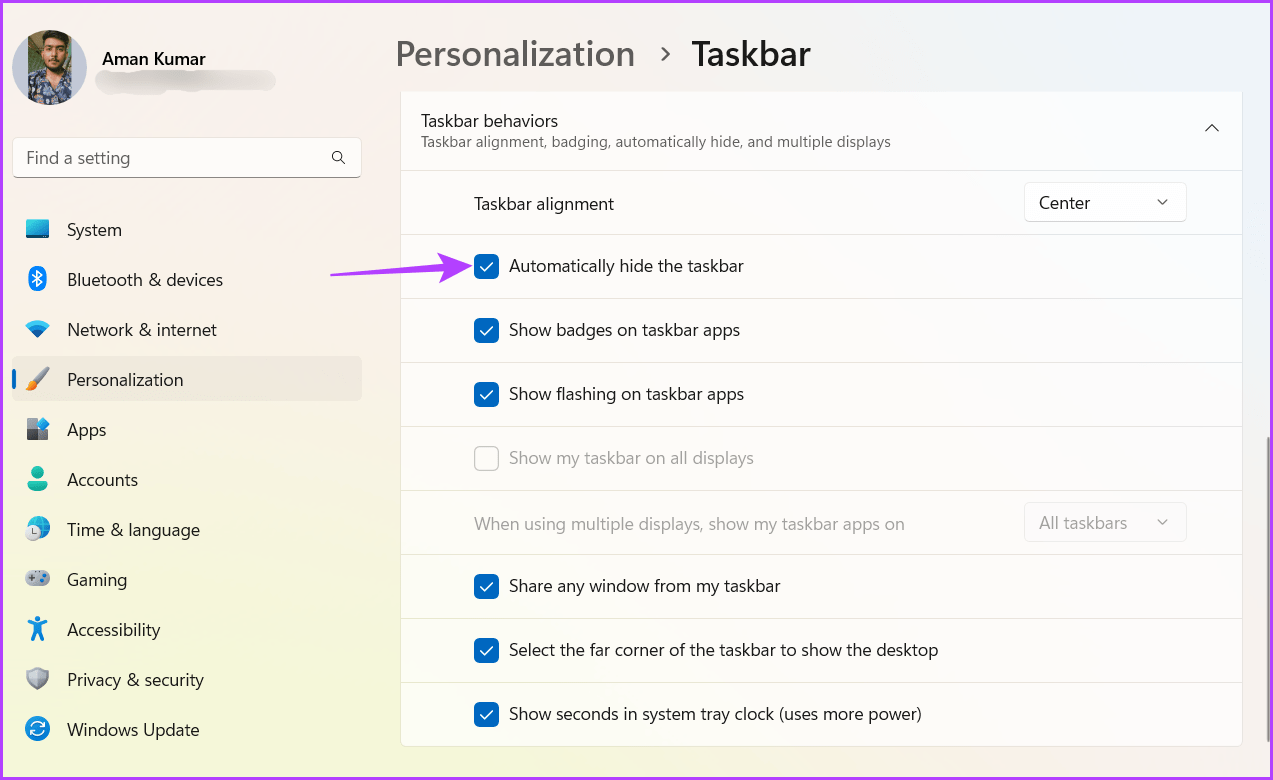Open Privacy & security settings
1273x780 pixels.
[x=134, y=679]
